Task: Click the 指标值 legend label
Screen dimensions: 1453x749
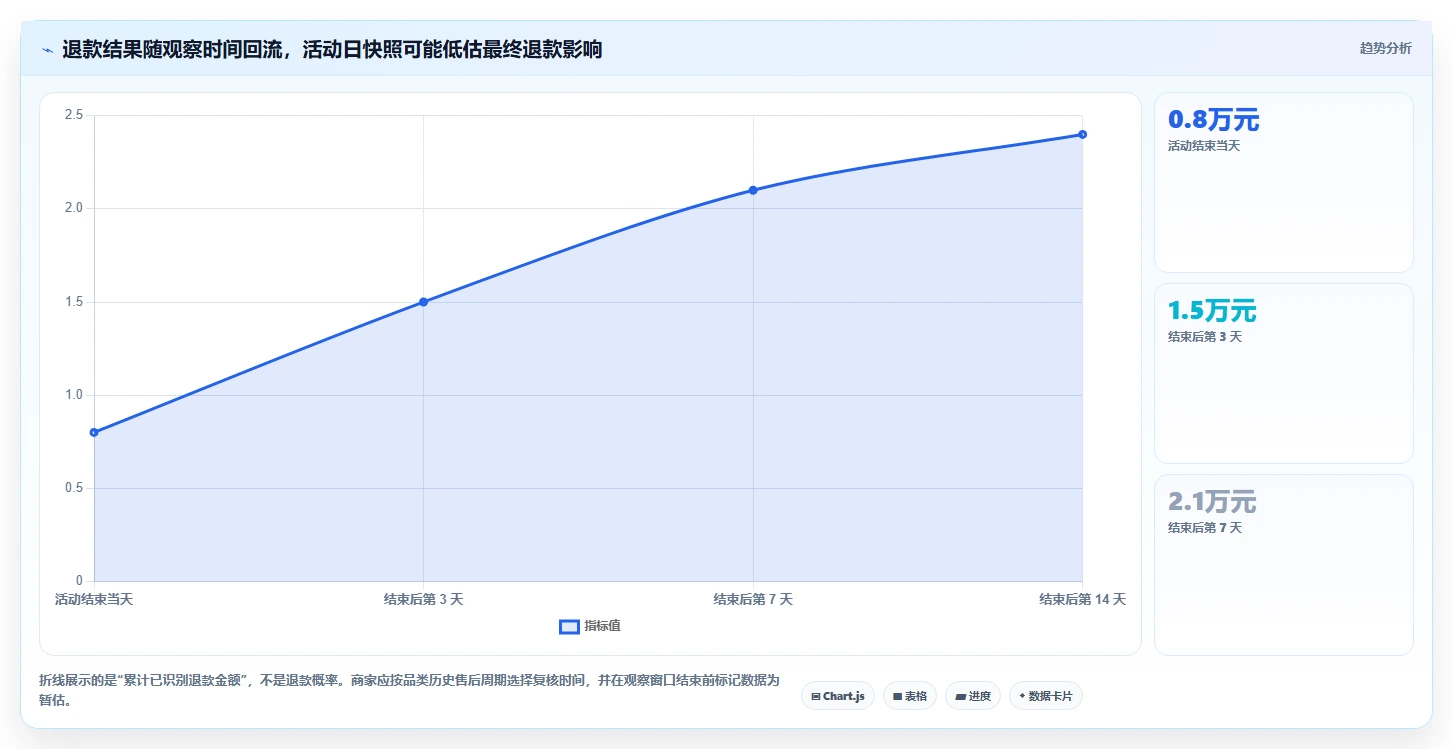Action: (x=603, y=626)
